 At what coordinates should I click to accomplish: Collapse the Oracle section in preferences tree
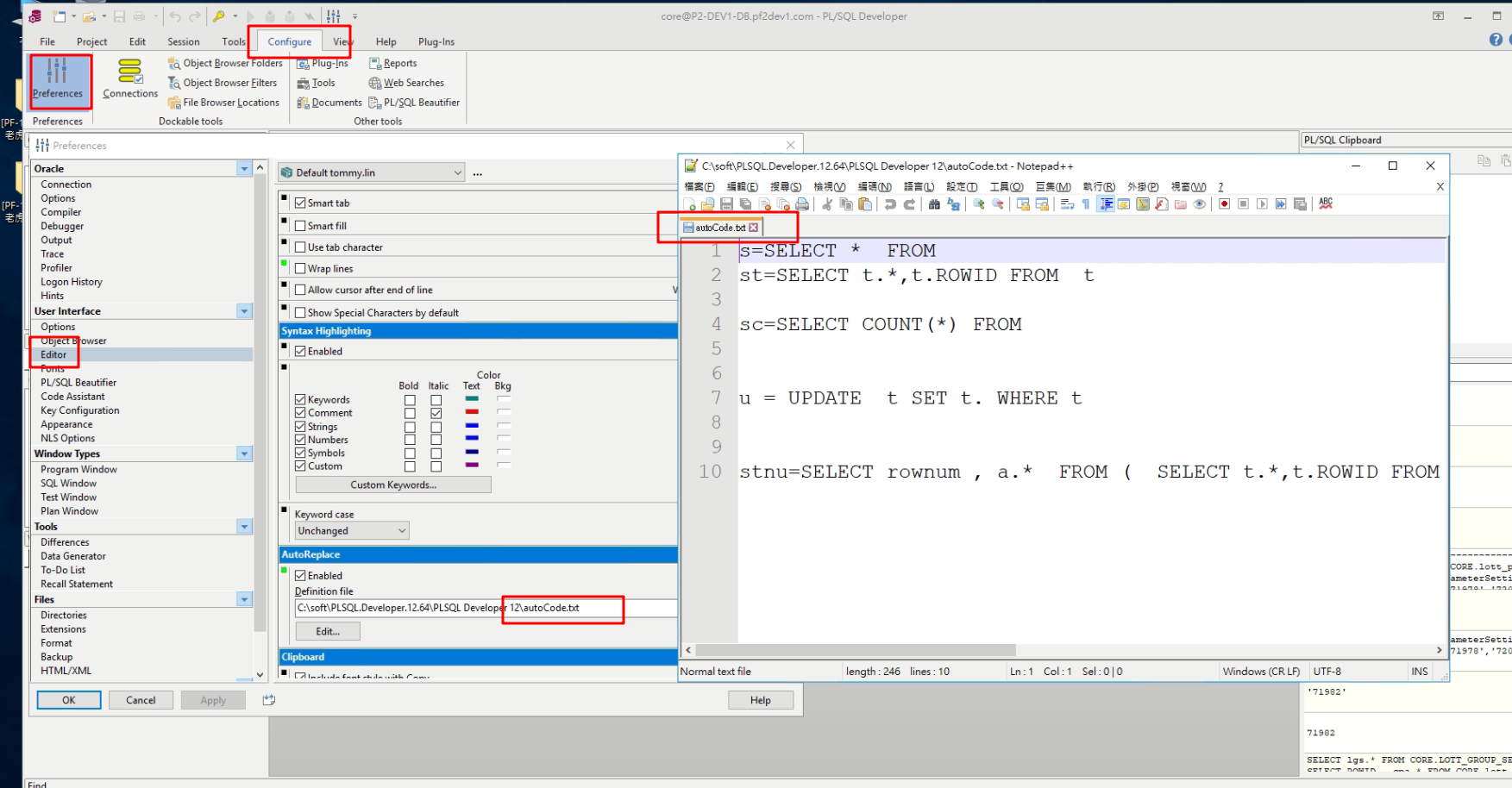[244, 169]
